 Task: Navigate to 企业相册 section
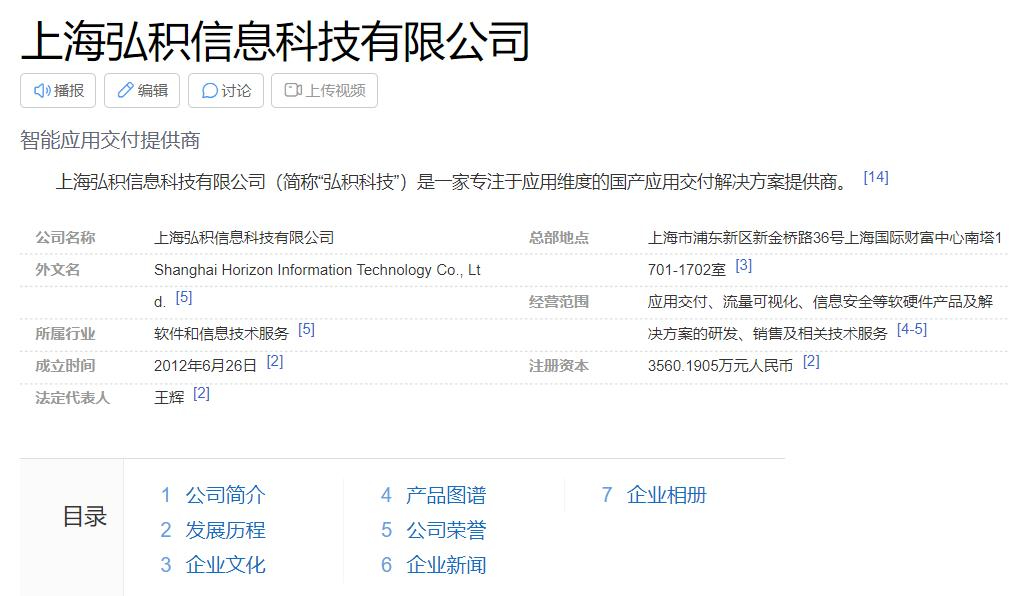[667, 495]
